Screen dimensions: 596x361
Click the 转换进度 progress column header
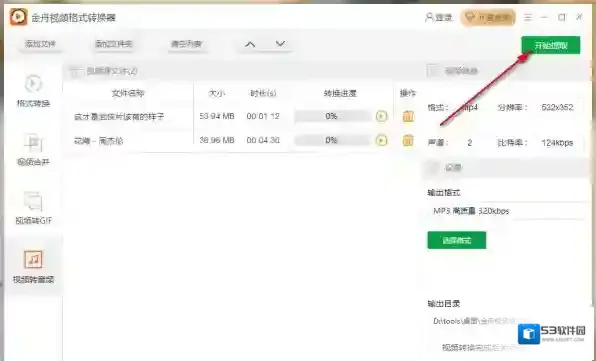point(340,93)
